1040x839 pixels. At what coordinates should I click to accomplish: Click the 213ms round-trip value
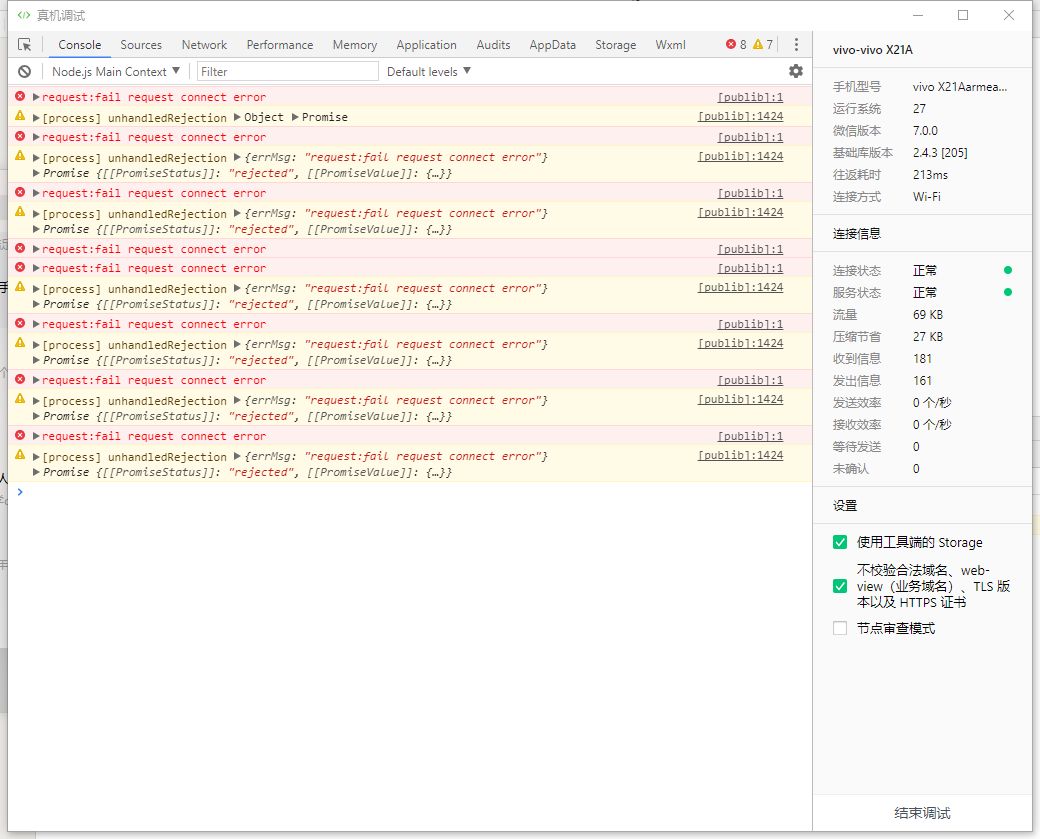pyautogui.click(x=930, y=174)
